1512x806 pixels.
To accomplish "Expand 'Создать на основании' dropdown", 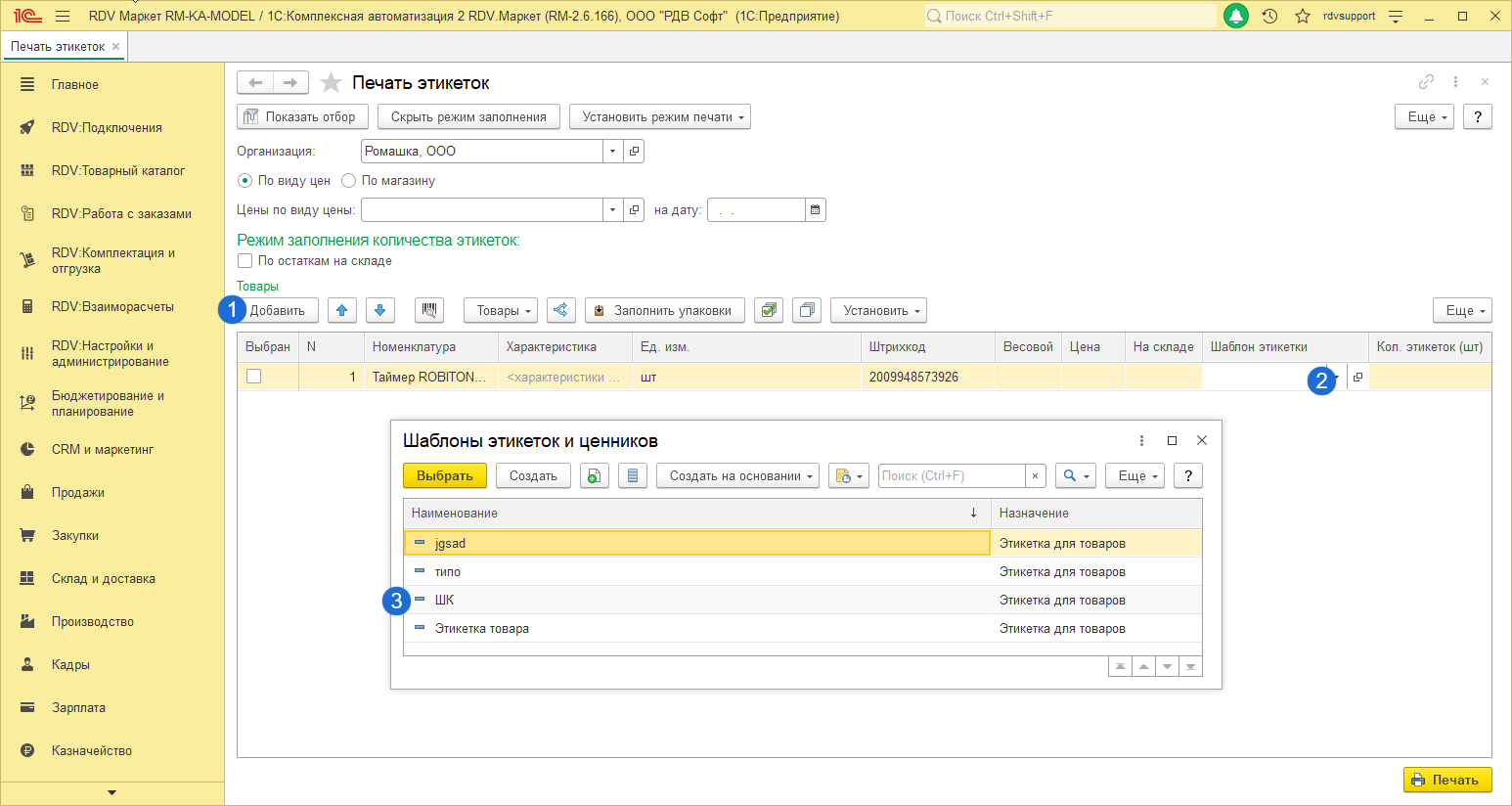I will pyautogui.click(x=737, y=475).
